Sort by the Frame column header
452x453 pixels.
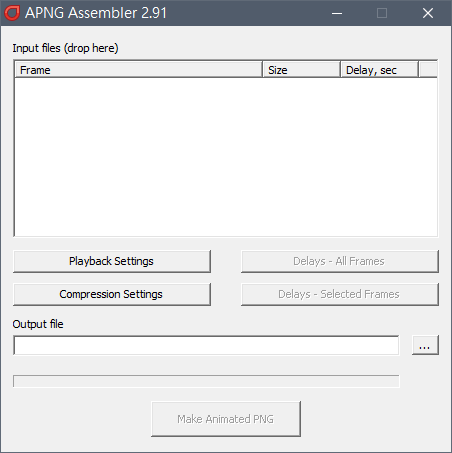click(139, 70)
